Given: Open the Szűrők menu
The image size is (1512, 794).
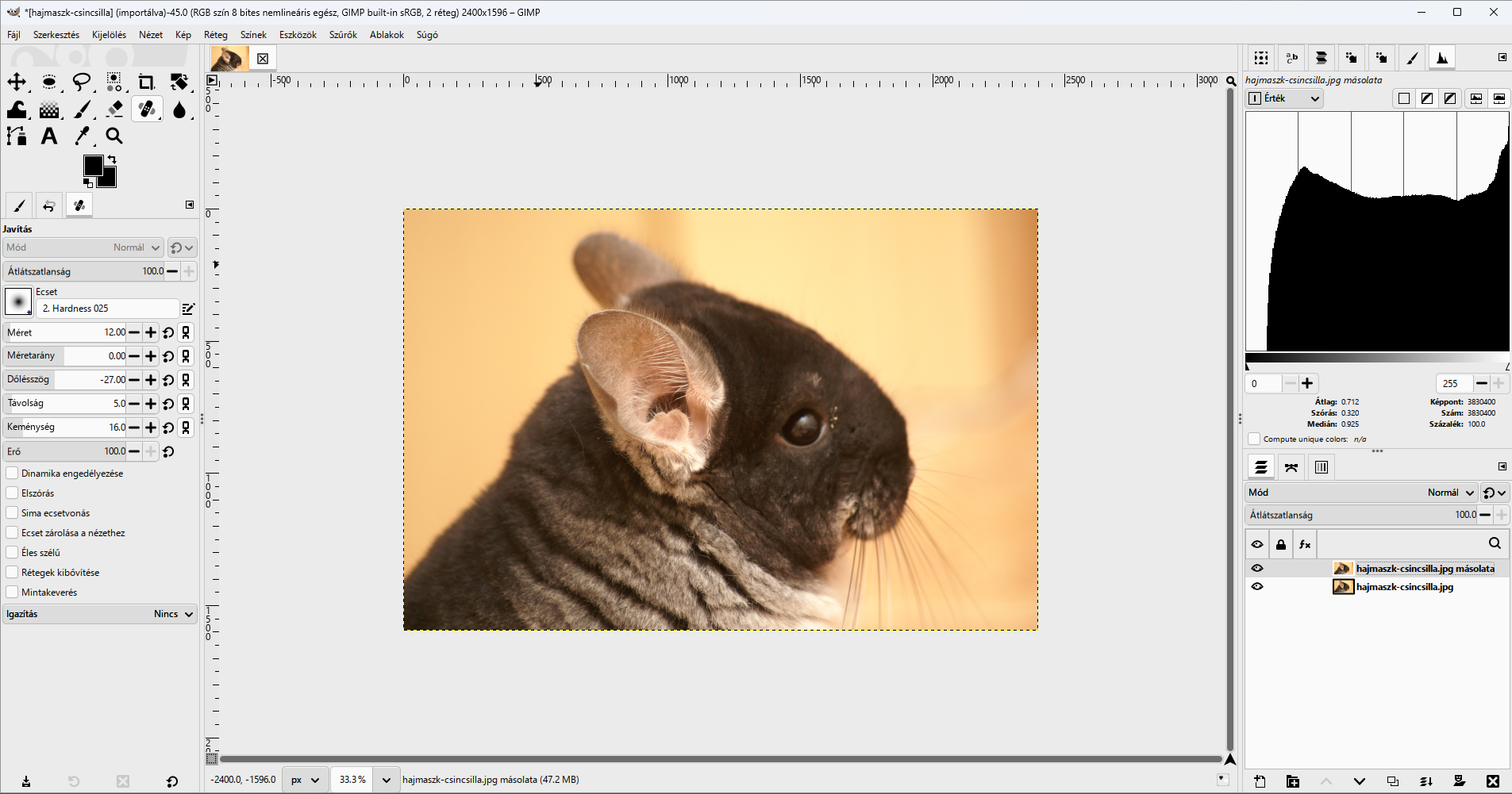Looking at the screenshot, I should click(x=343, y=35).
